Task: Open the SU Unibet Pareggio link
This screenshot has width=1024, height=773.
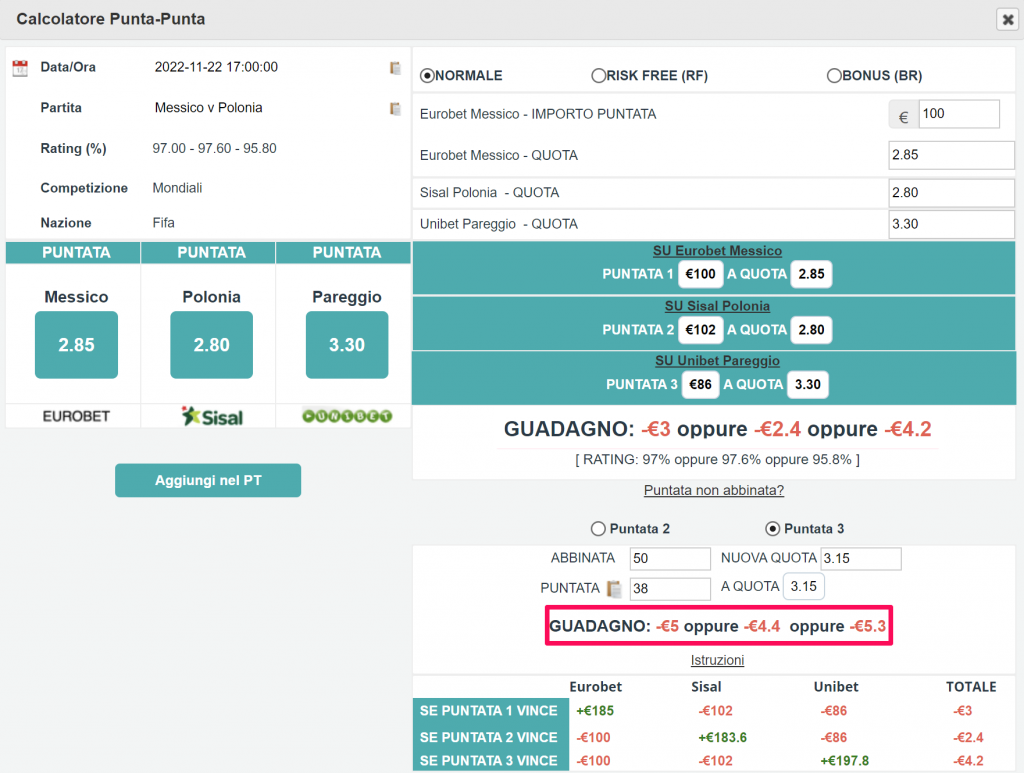Action: [717, 360]
